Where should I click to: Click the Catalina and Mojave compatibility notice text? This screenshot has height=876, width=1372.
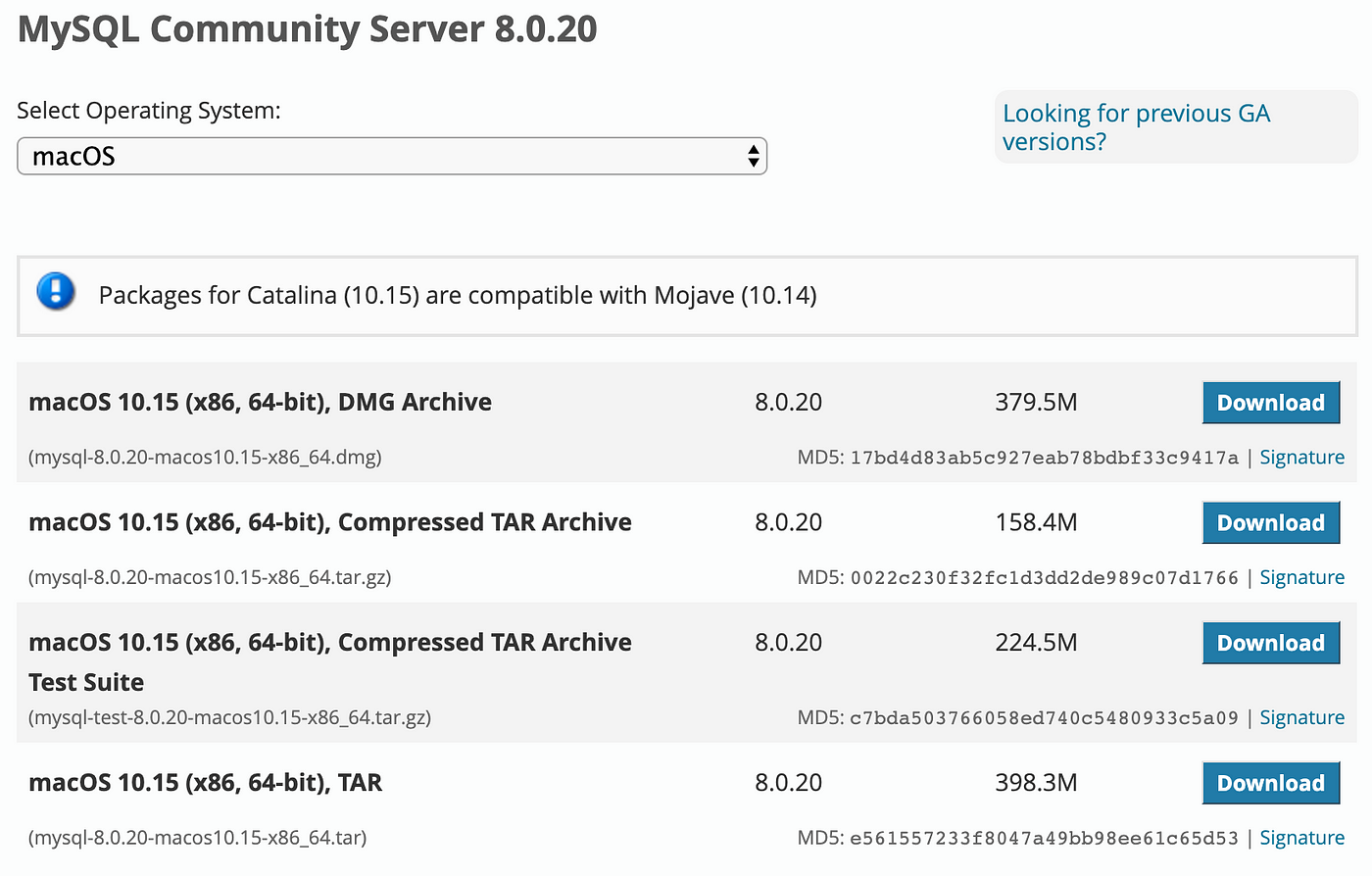[x=458, y=295]
